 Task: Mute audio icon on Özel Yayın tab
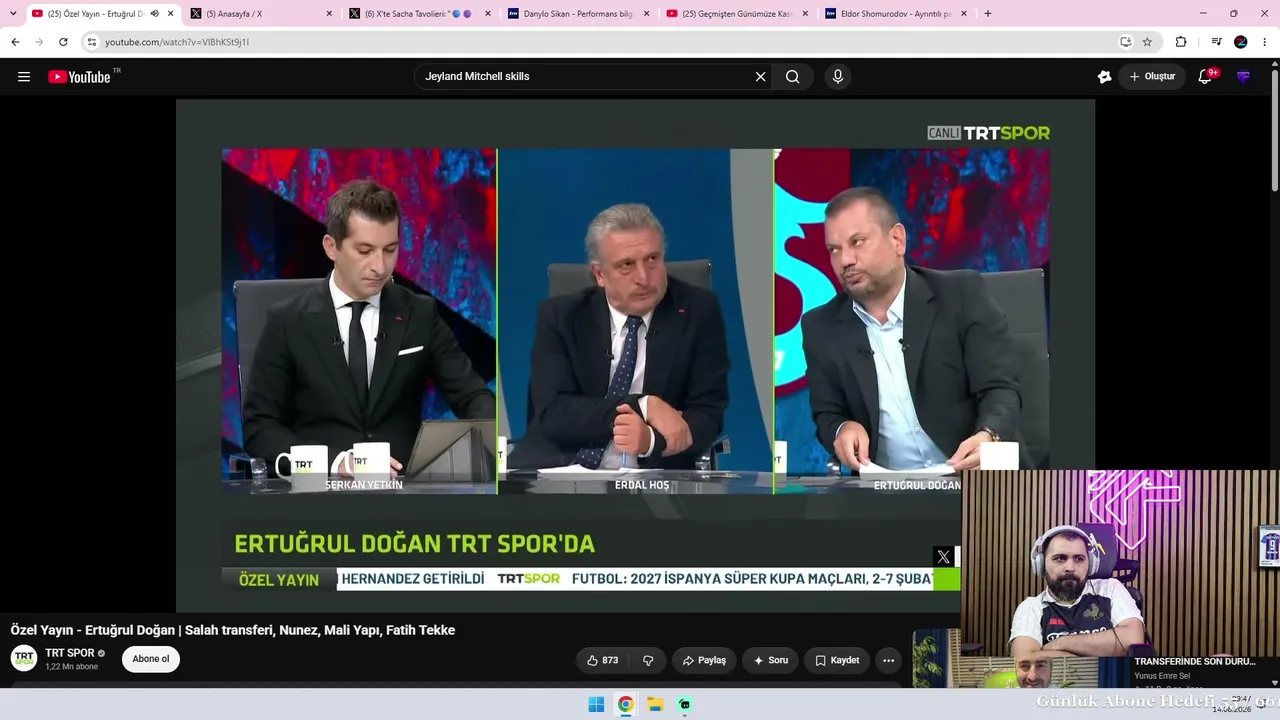154,14
